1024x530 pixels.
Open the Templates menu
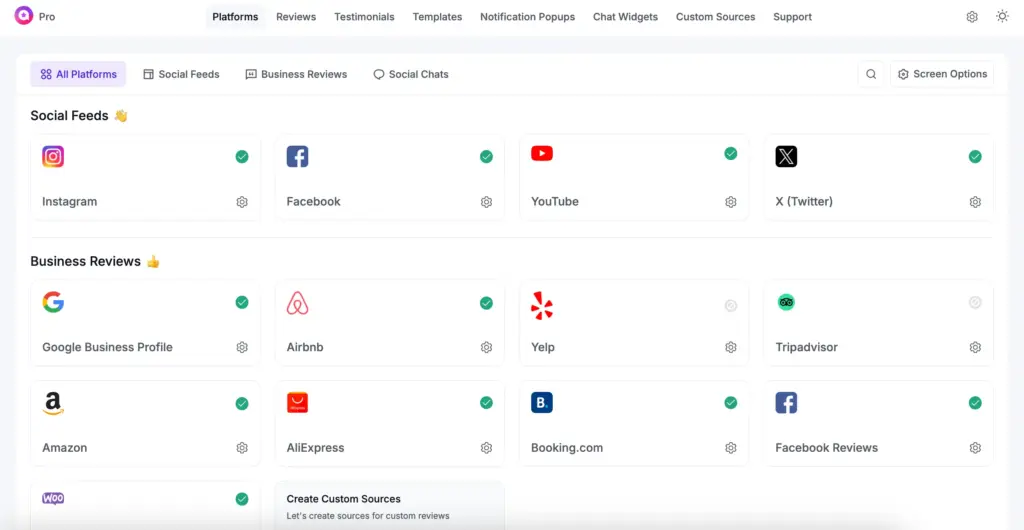click(x=438, y=17)
